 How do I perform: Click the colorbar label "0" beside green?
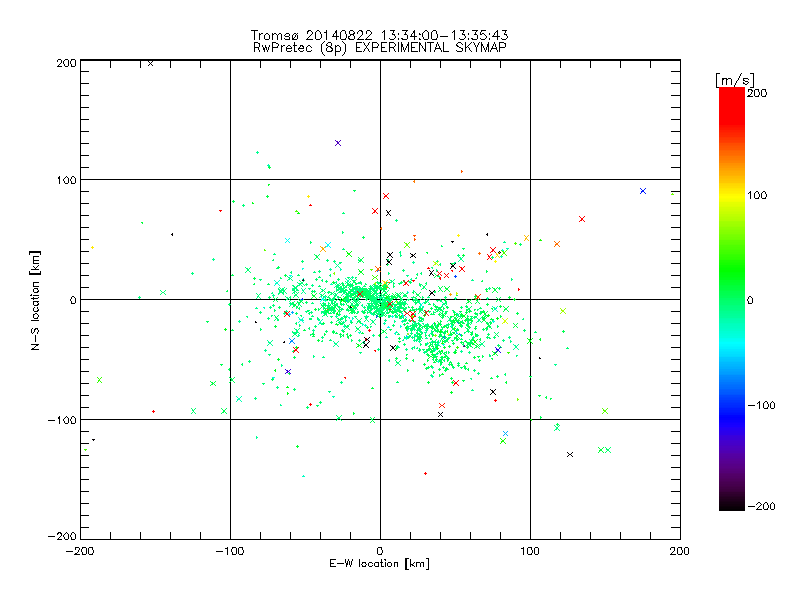point(750,301)
